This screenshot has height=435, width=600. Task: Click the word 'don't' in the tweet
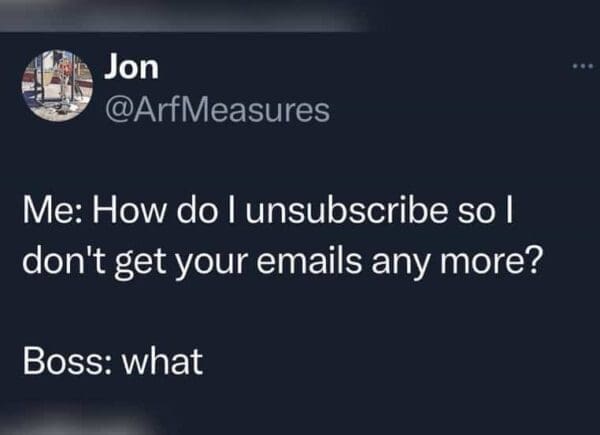[x=64, y=262]
